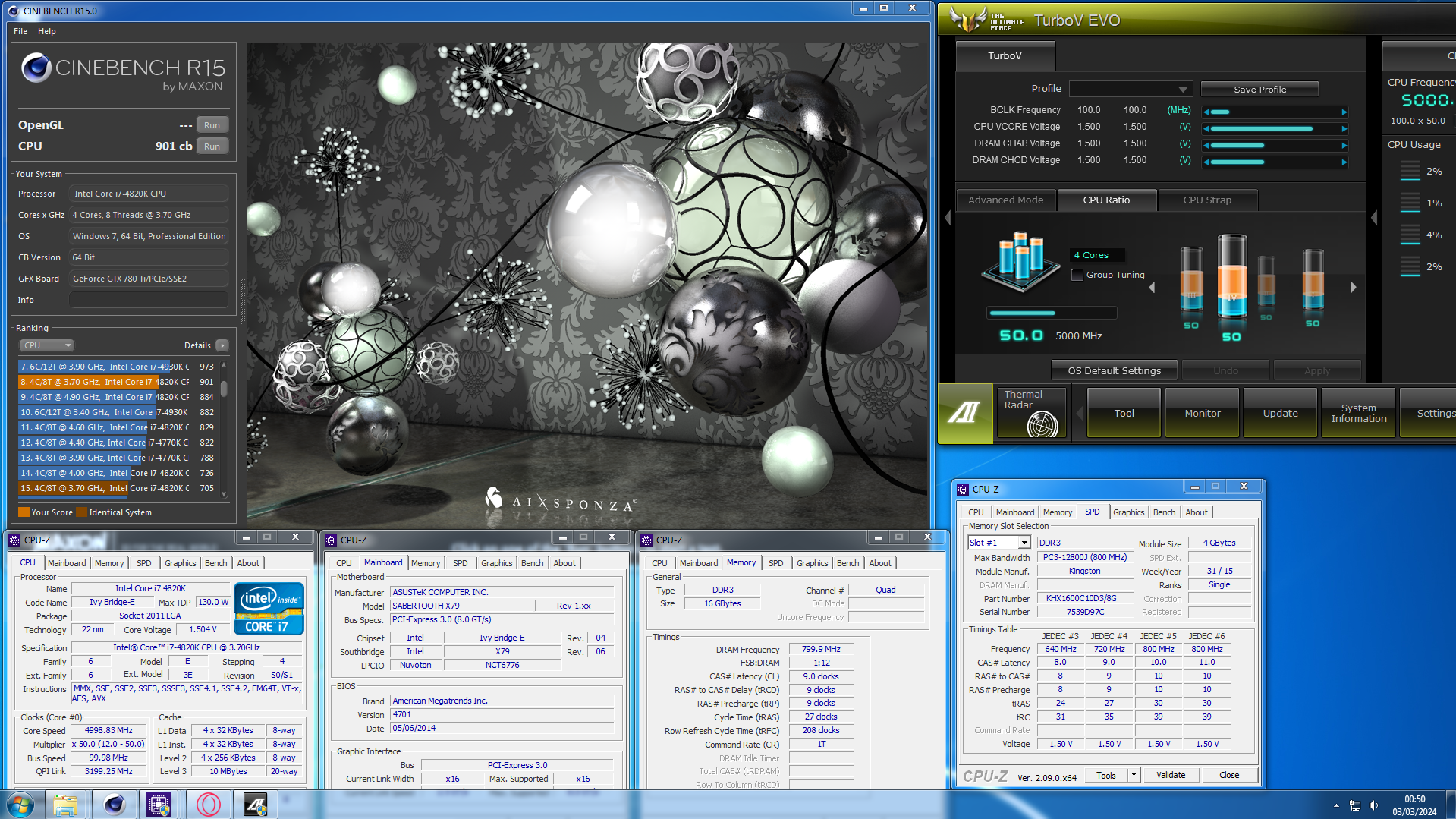This screenshot has width=1456, height=819.
Task: Select ranking row 9 at 4.90 GHz
Action: point(118,397)
